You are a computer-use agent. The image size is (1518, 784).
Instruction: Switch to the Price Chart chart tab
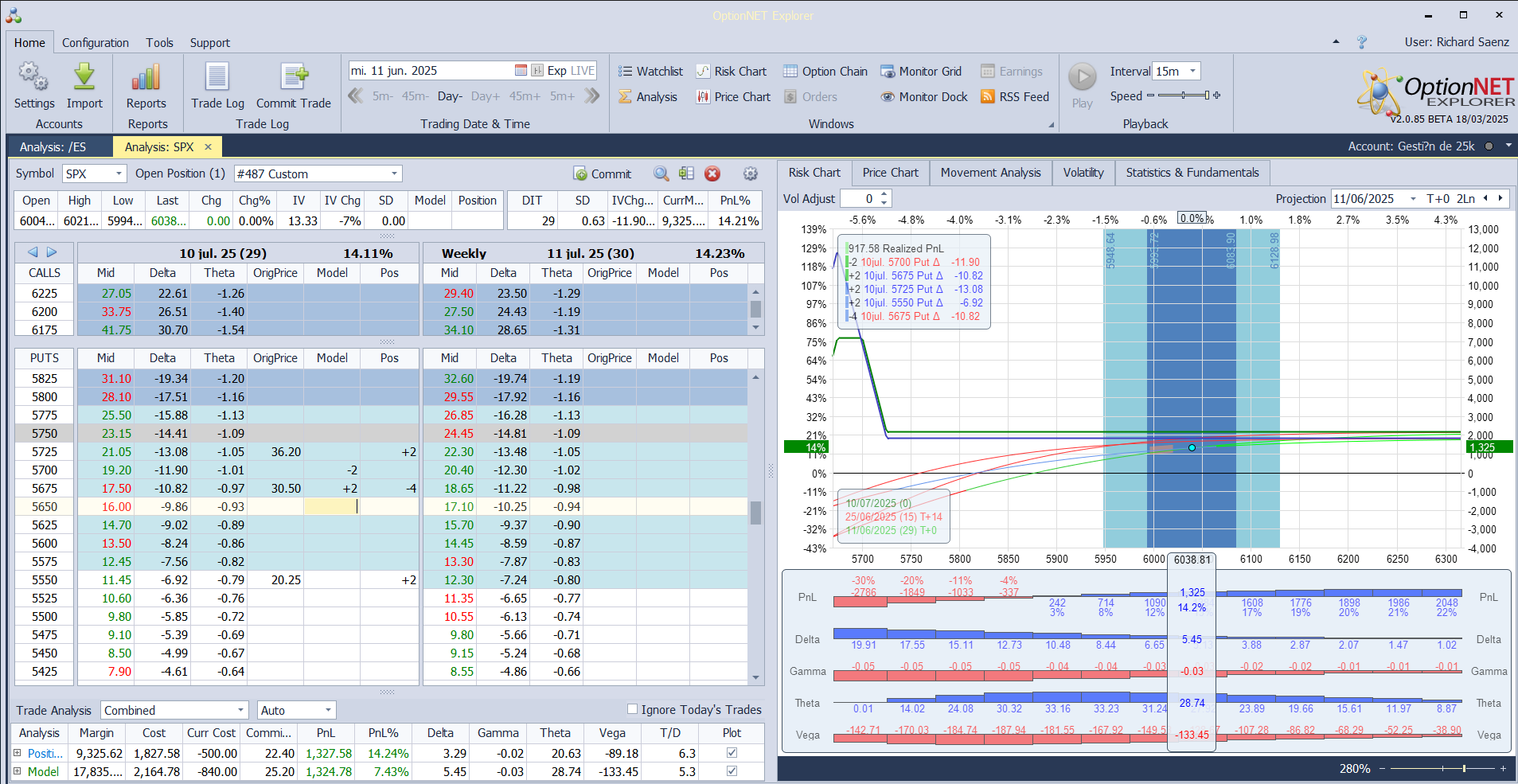coord(890,173)
